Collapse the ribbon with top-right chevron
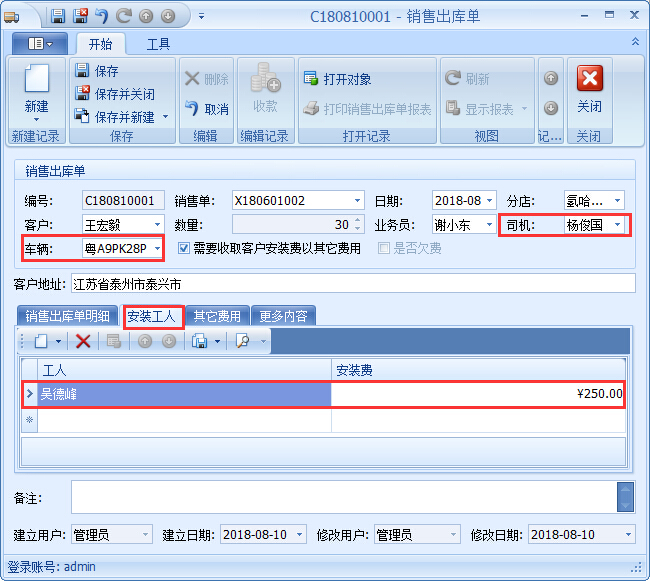 tap(635, 42)
